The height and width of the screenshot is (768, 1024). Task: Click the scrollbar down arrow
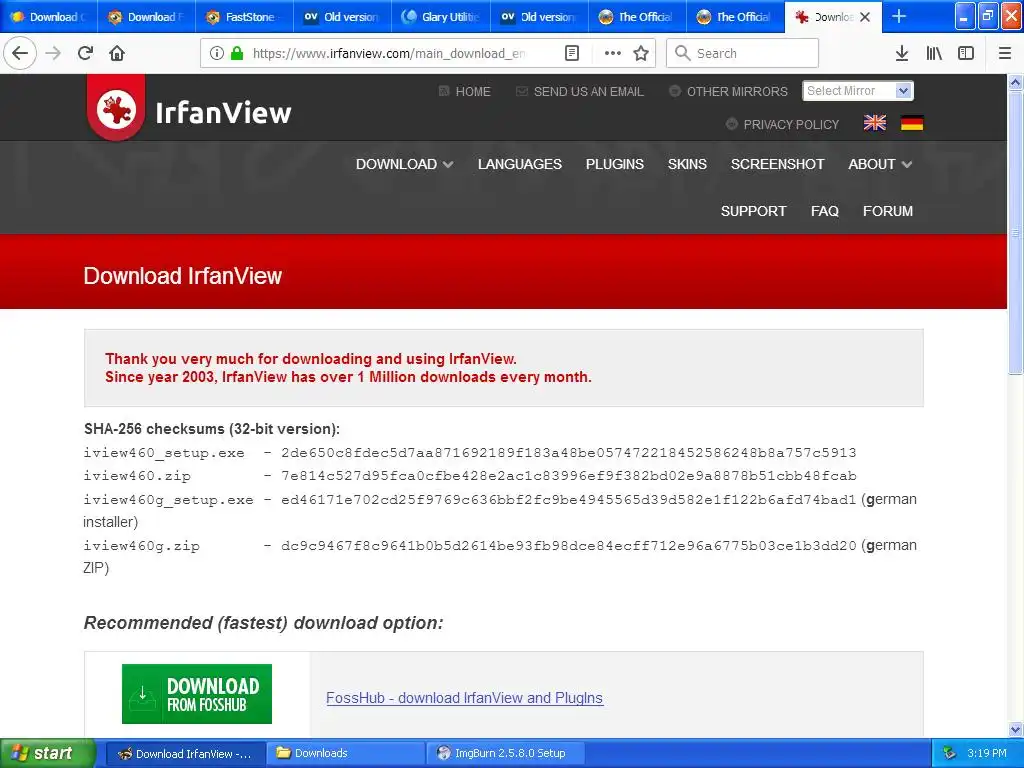point(1015,729)
